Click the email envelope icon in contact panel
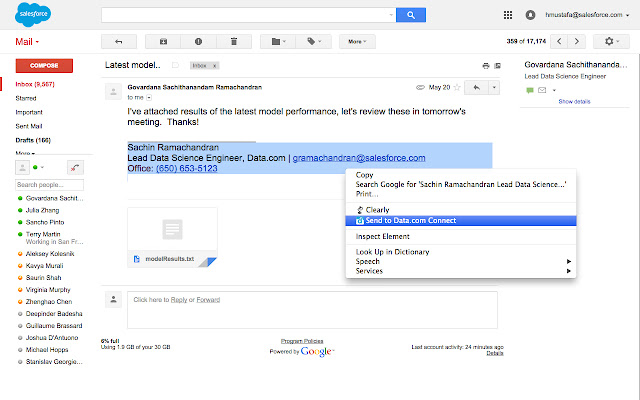Image resolution: width=640 pixels, height=400 pixels. 542,90
